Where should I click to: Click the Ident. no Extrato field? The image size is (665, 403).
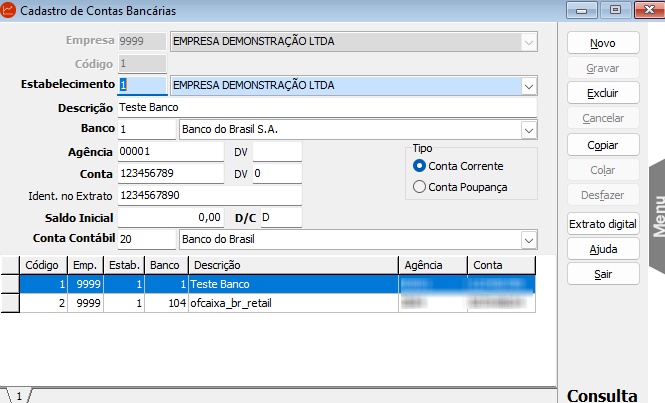click(x=208, y=196)
